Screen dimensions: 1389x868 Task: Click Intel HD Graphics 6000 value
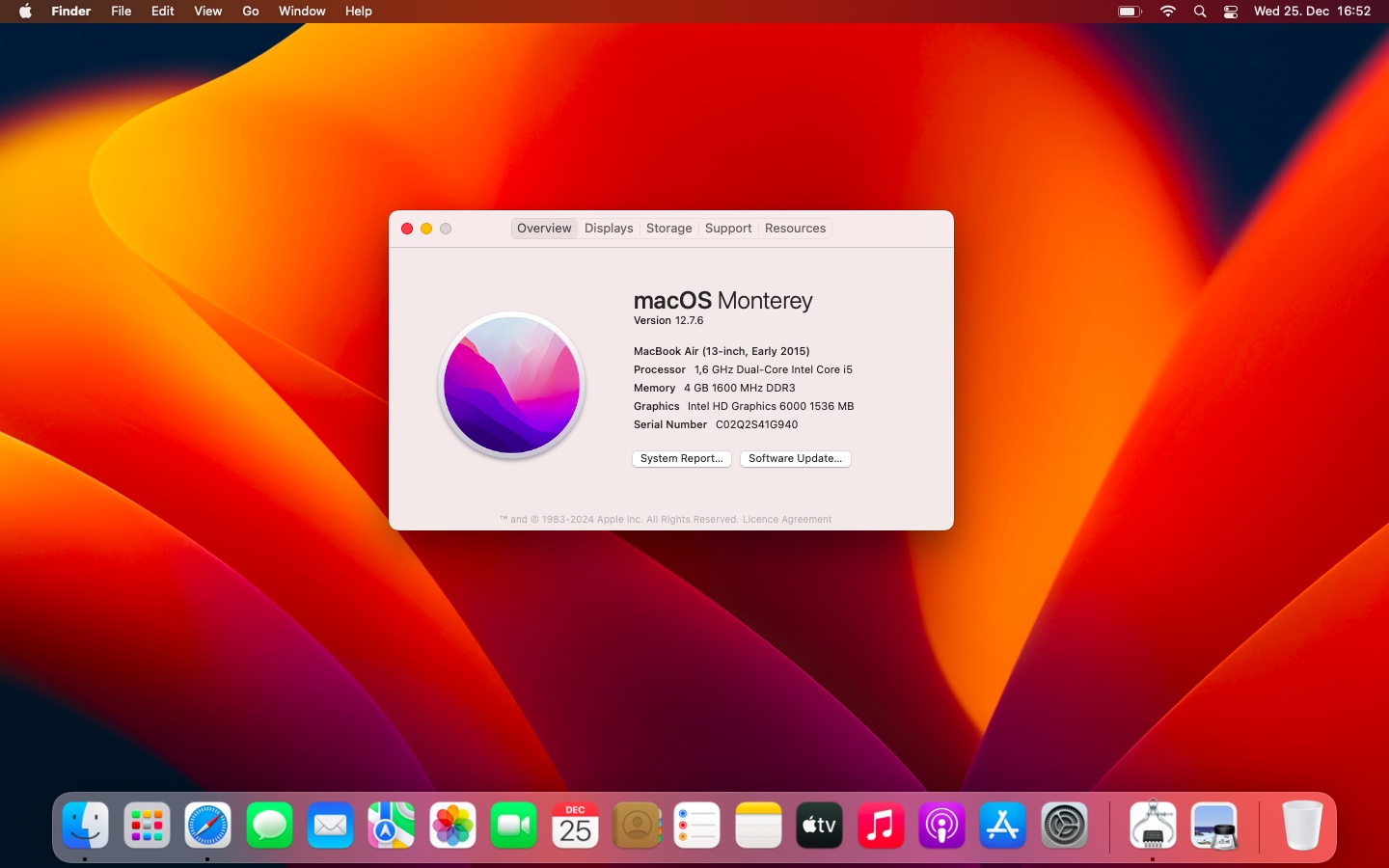click(771, 407)
